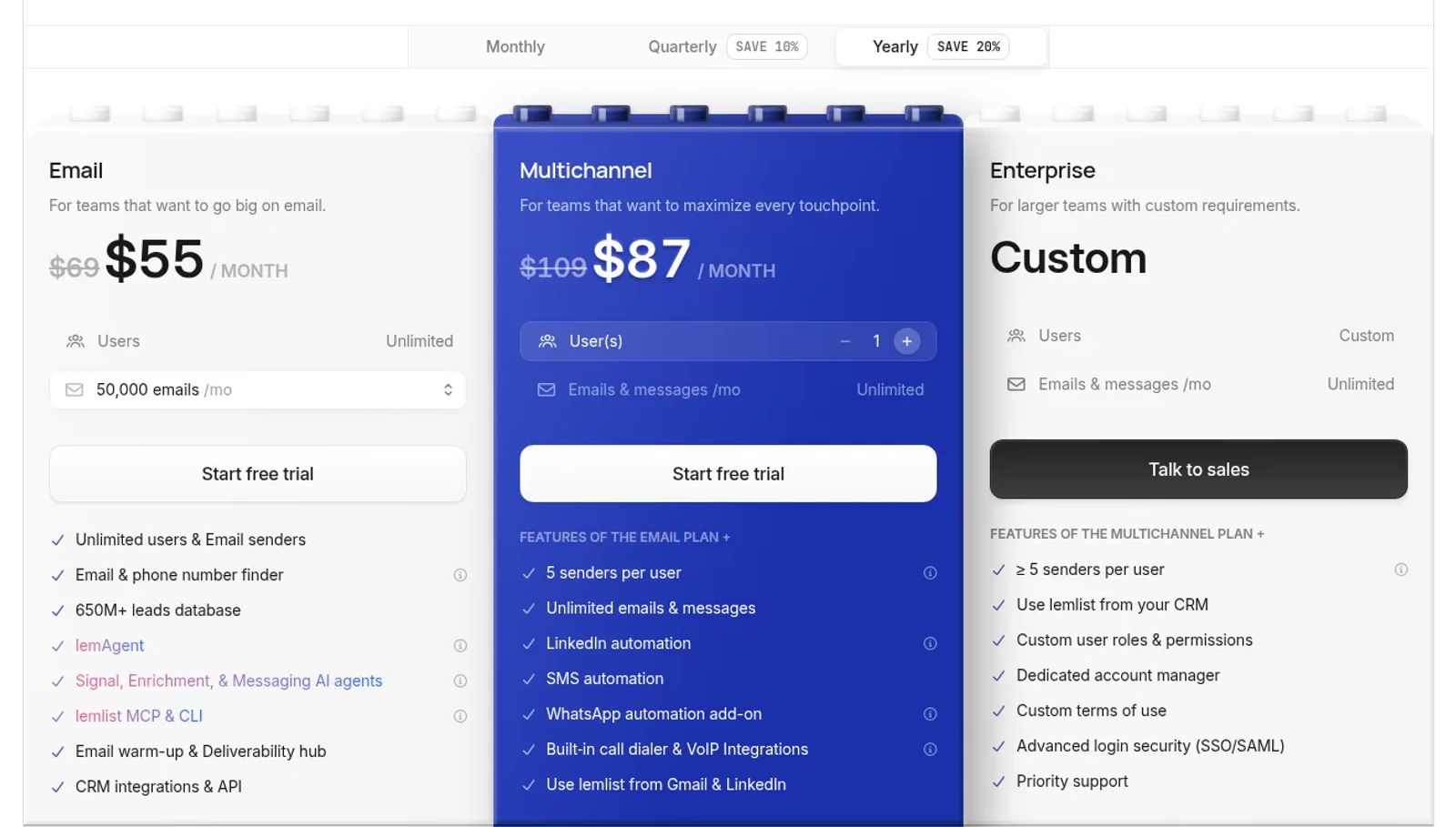The image size is (1456, 827).
Task: Start free trial for Email plan
Action: [258, 474]
